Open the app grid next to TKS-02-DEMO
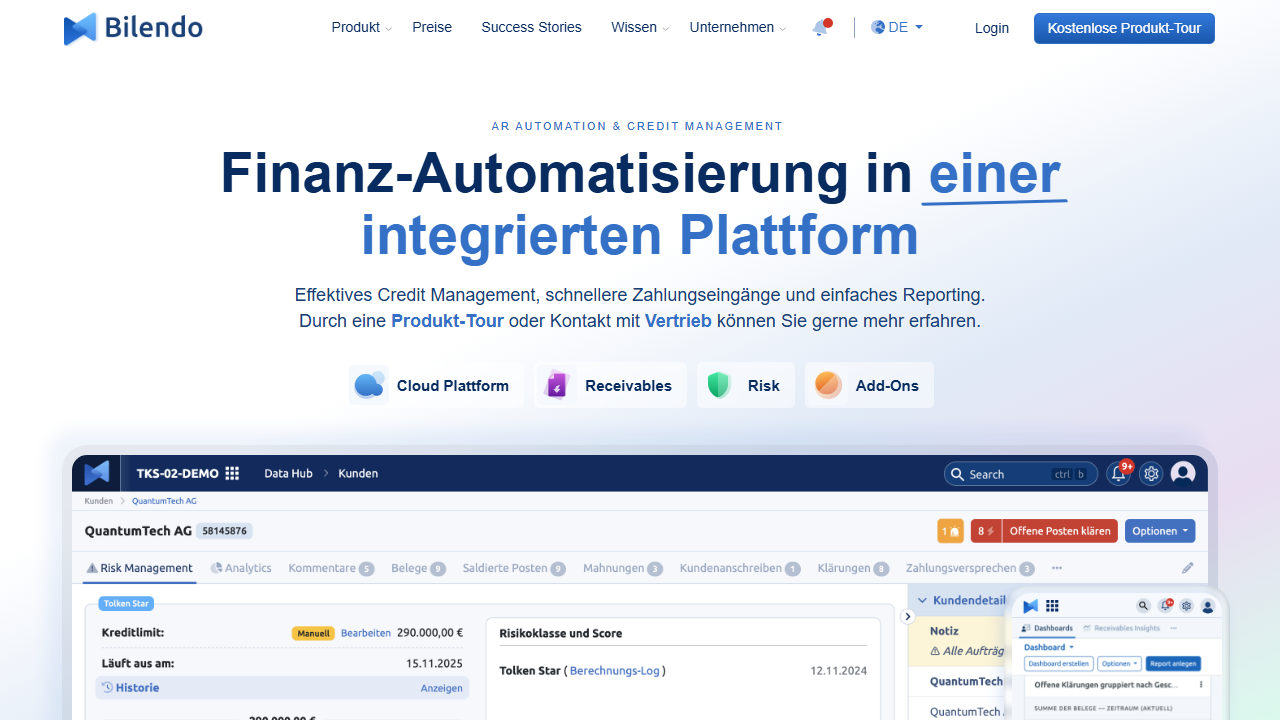This screenshot has width=1280, height=720. pyautogui.click(x=232, y=474)
